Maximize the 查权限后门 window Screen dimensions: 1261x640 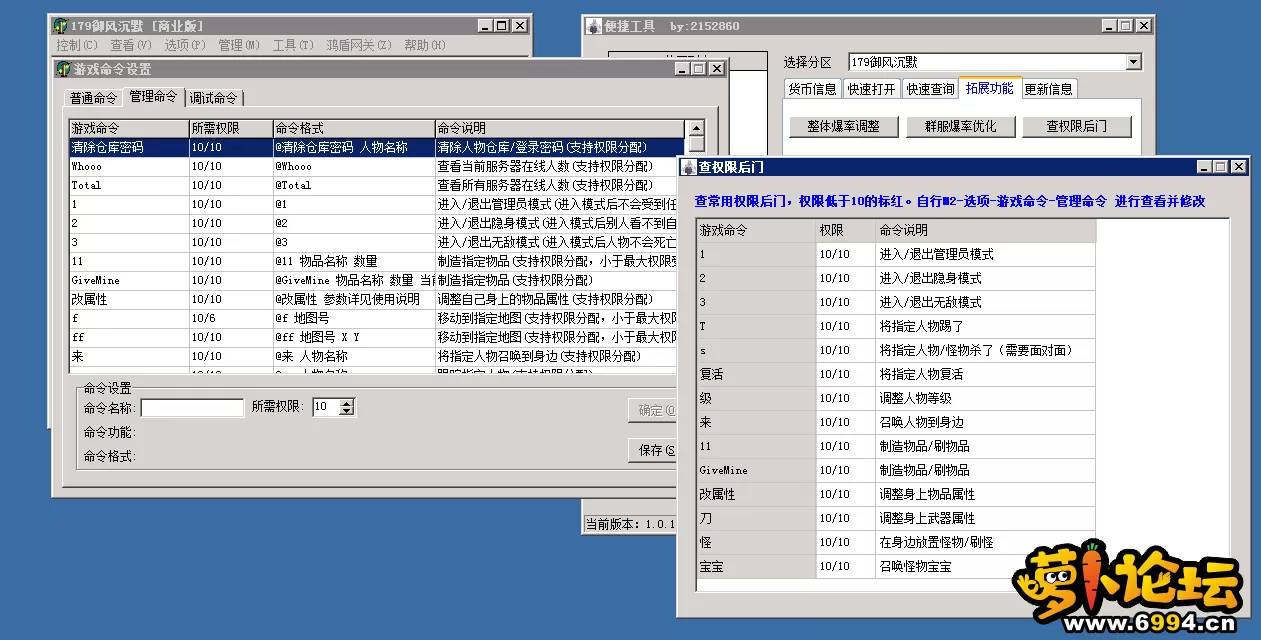[1221, 167]
